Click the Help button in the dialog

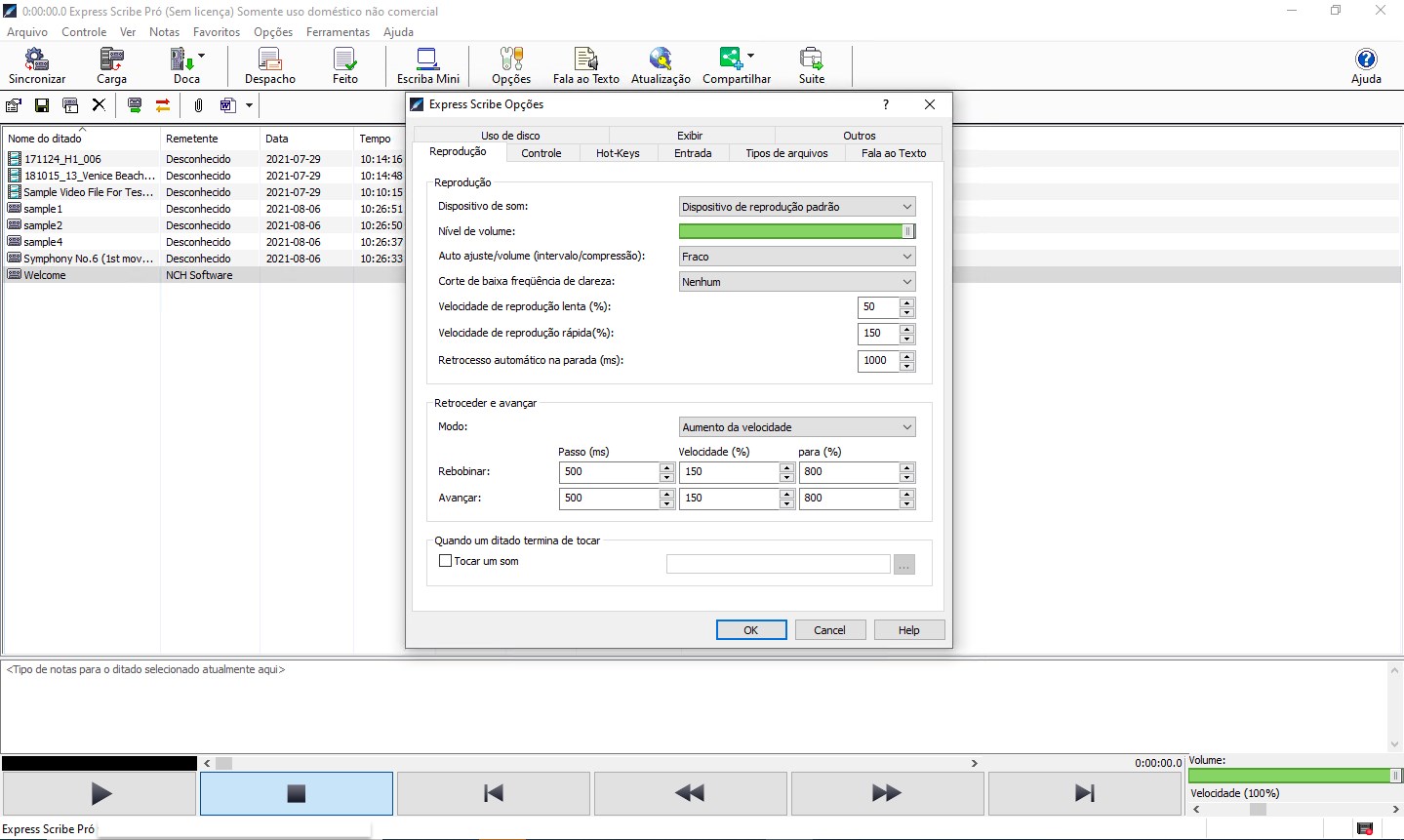tap(909, 630)
